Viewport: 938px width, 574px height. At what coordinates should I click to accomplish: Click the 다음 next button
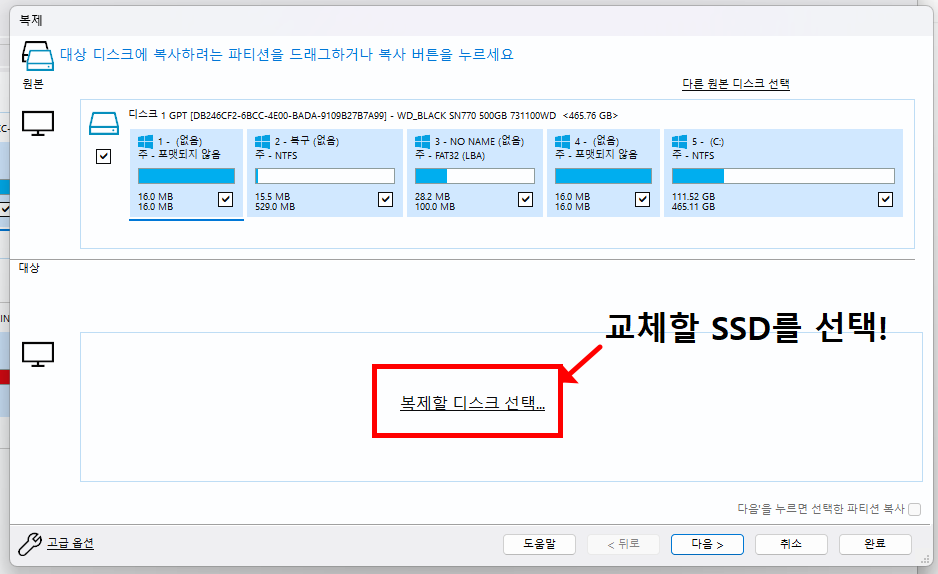tap(707, 544)
